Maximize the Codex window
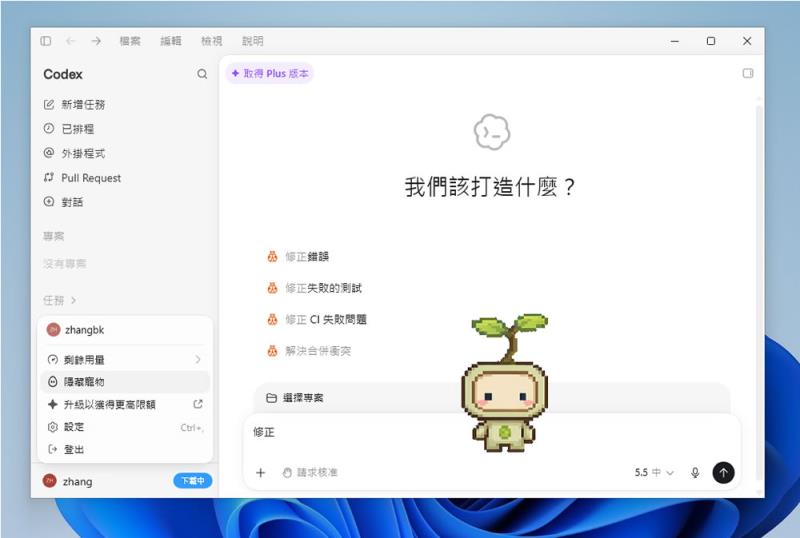This screenshot has height=538, width=800. pyautogui.click(x=711, y=41)
